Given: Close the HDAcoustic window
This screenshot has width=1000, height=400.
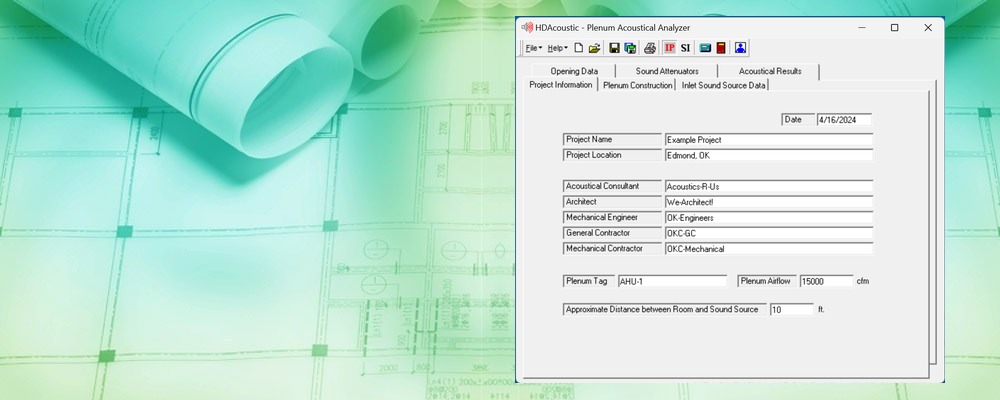Looking at the screenshot, I should coord(928,27).
